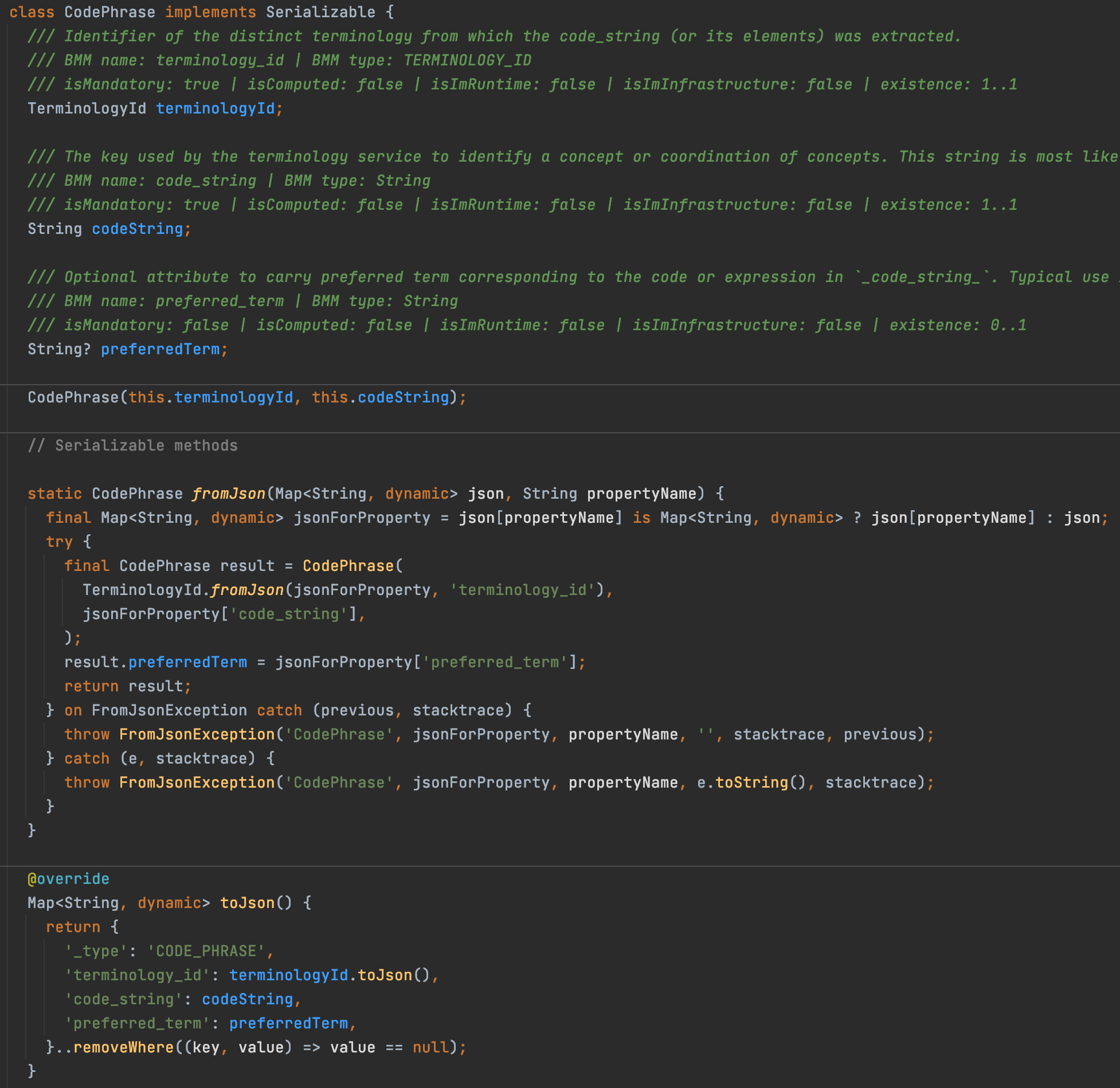Click the removeWhere method call
The height and width of the screenshot is (1088, 1120).
pyautogui.click(x=123, y=1047)
